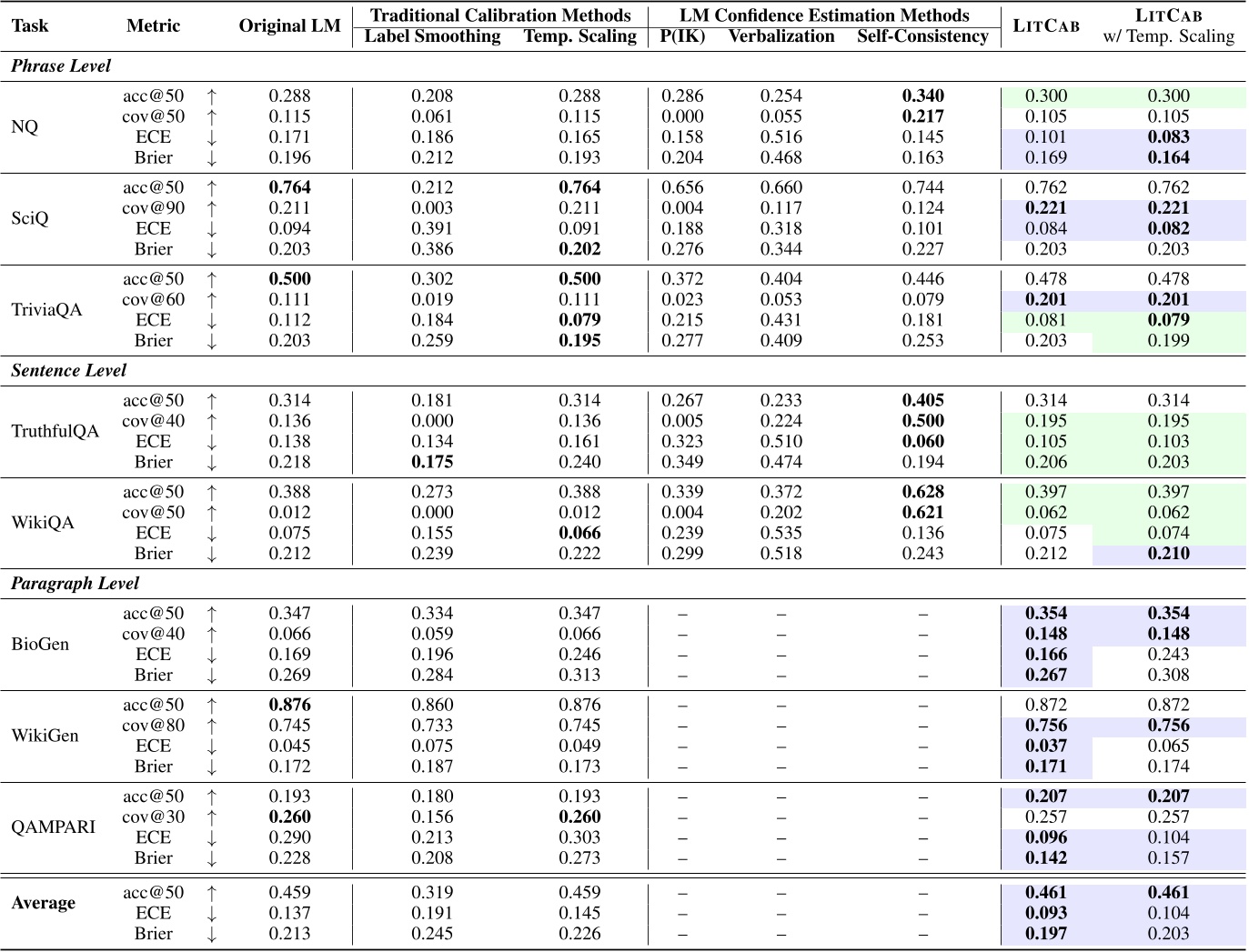Click the upward arrow beside cov@80 for WikiGen
Image resolution: width=1249 pixels, height=952 pixels.
[210, 725]
